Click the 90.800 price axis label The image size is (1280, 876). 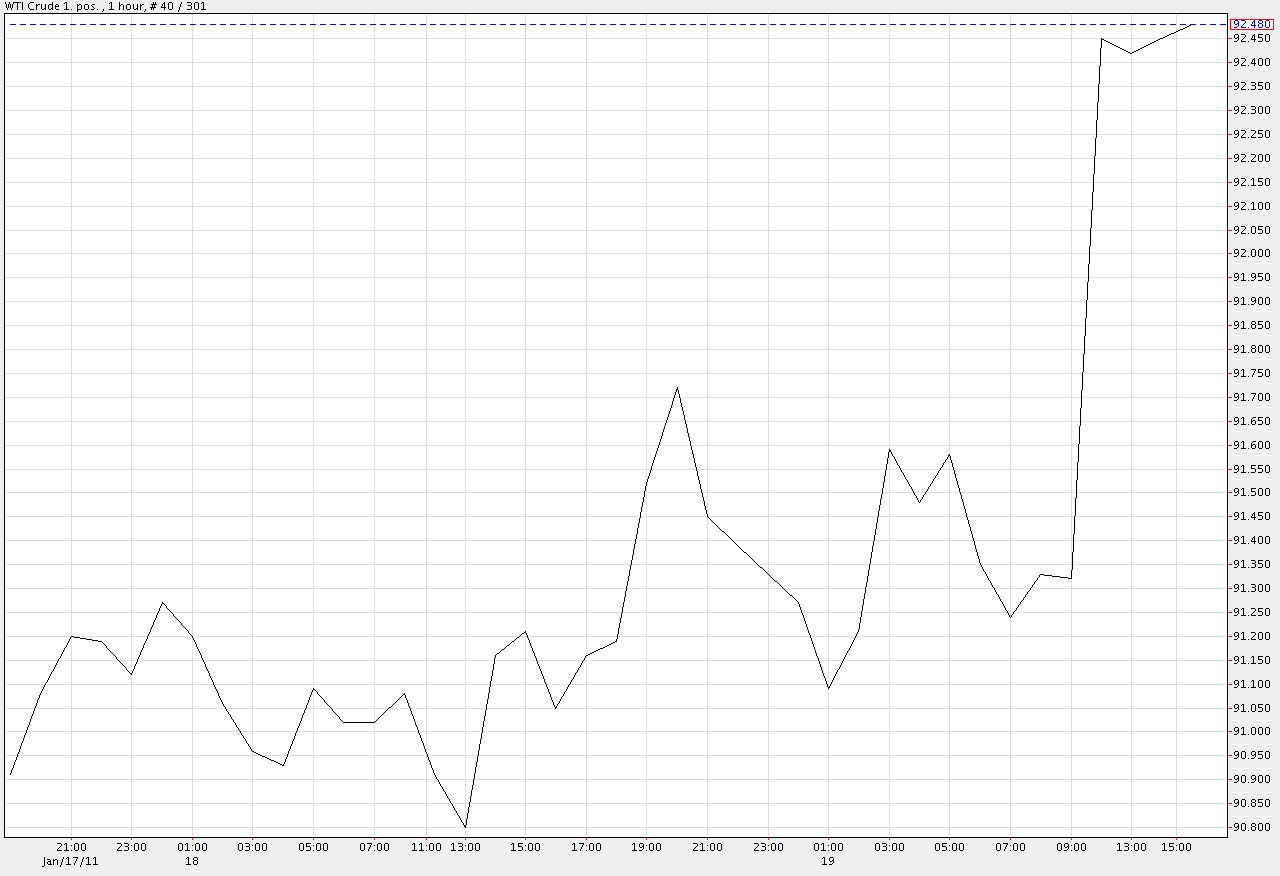(1251, 827)
